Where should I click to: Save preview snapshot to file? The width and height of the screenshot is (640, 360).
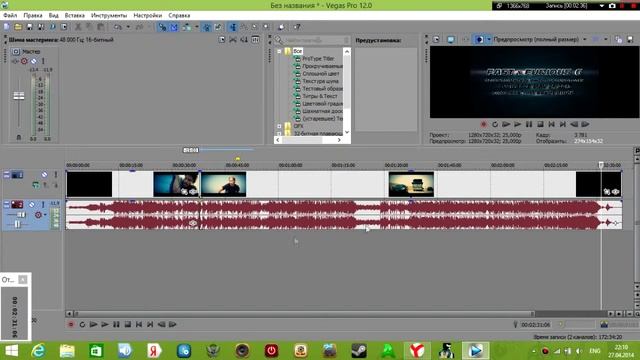tap(630, 40)
